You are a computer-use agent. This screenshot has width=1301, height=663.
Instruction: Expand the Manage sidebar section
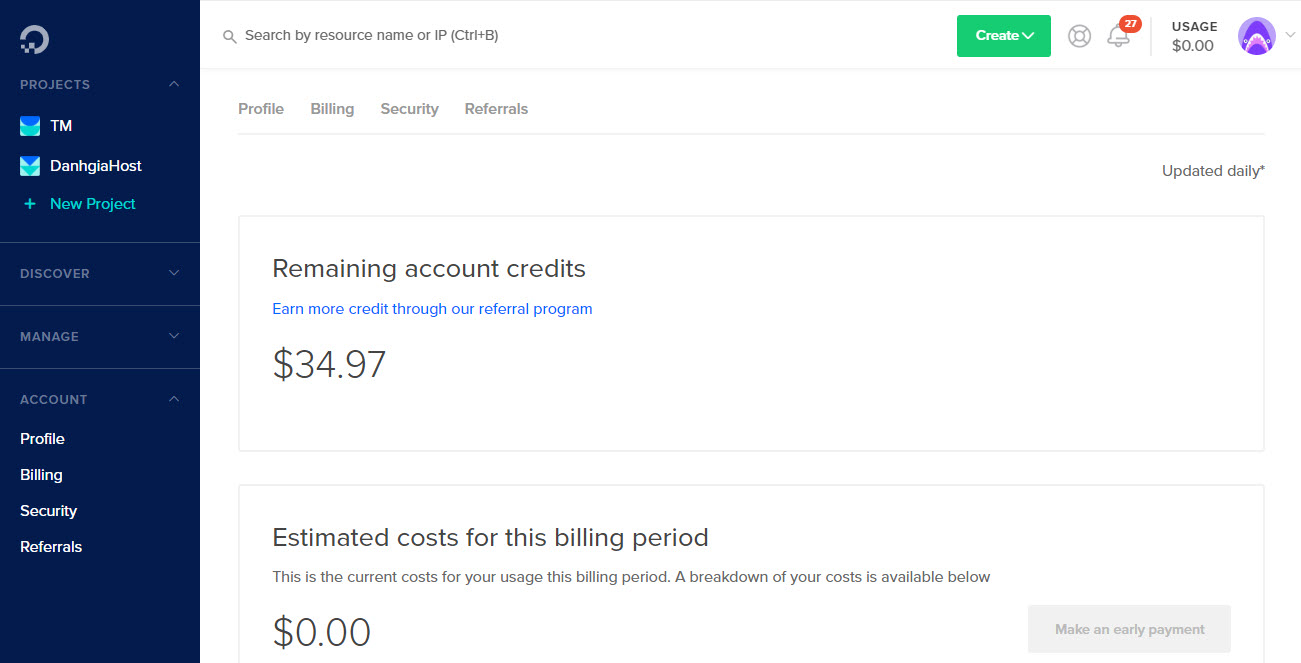174,336
